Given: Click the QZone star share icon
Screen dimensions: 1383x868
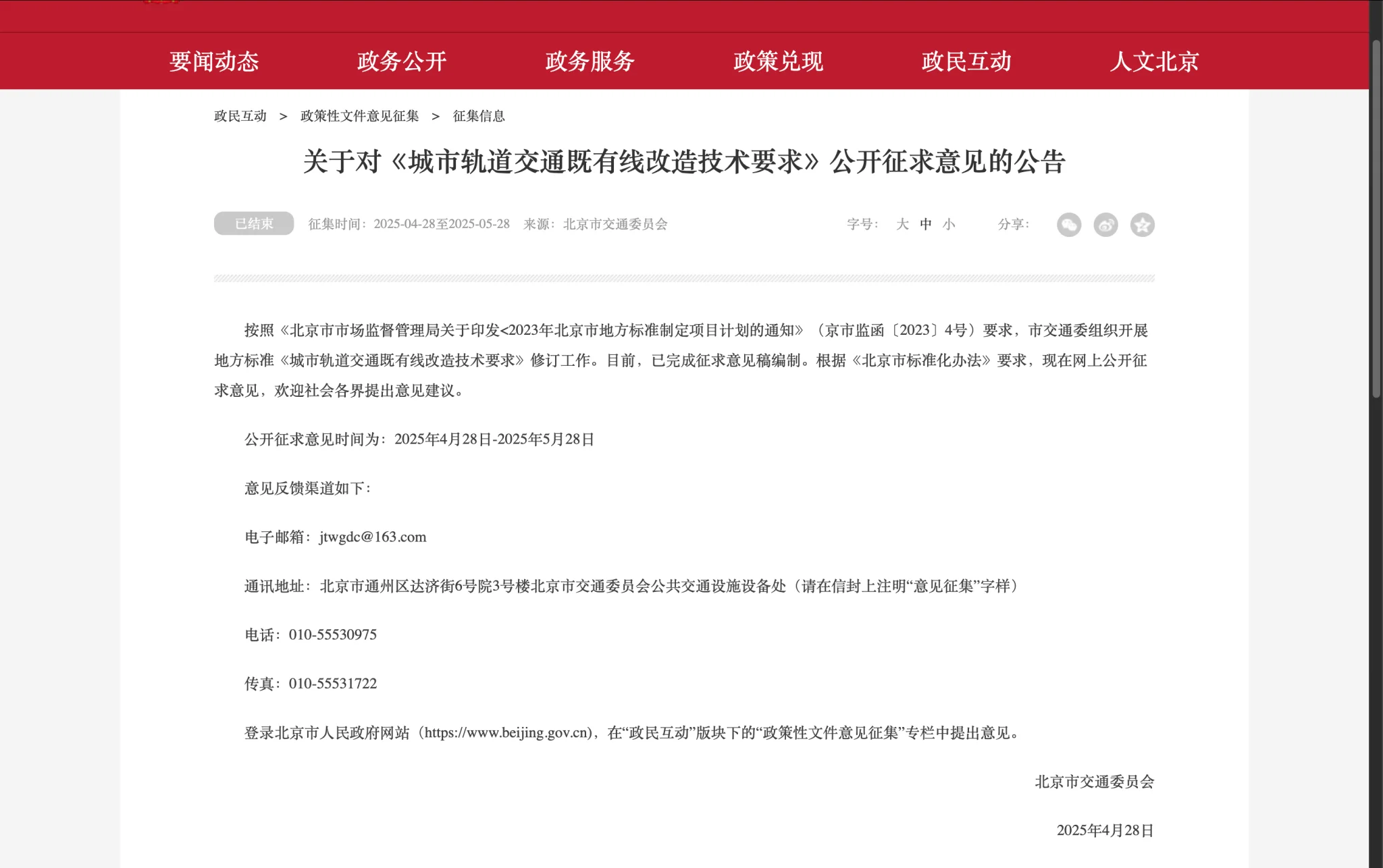Looking at the screenshot, I should click(x=1142, y=225).
